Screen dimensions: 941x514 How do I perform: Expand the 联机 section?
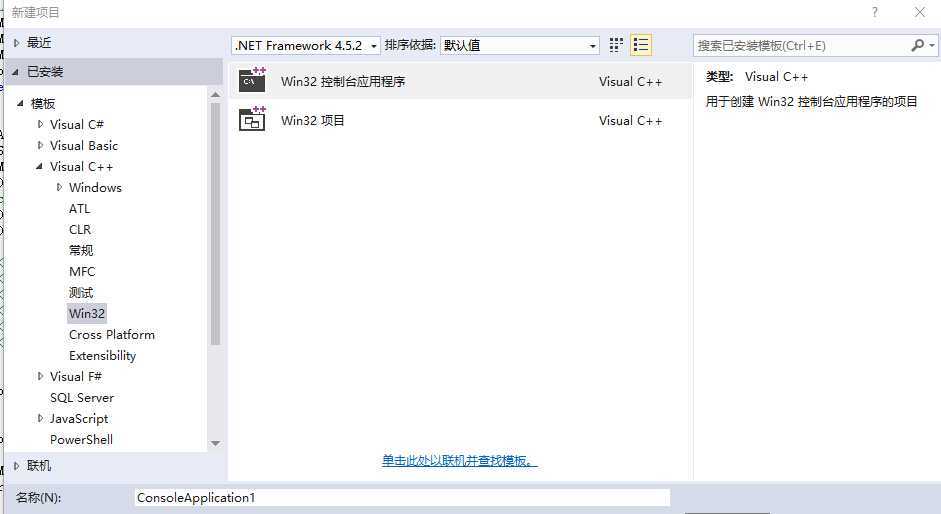click(x=16, y=465)
